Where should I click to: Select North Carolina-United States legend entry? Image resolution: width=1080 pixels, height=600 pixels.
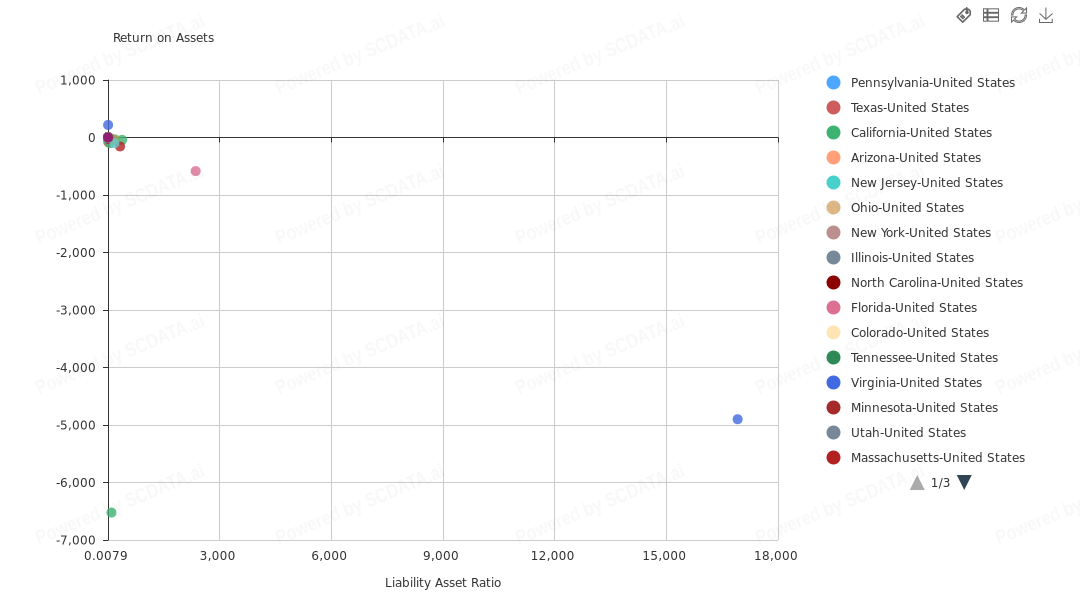tap(936, 283)
